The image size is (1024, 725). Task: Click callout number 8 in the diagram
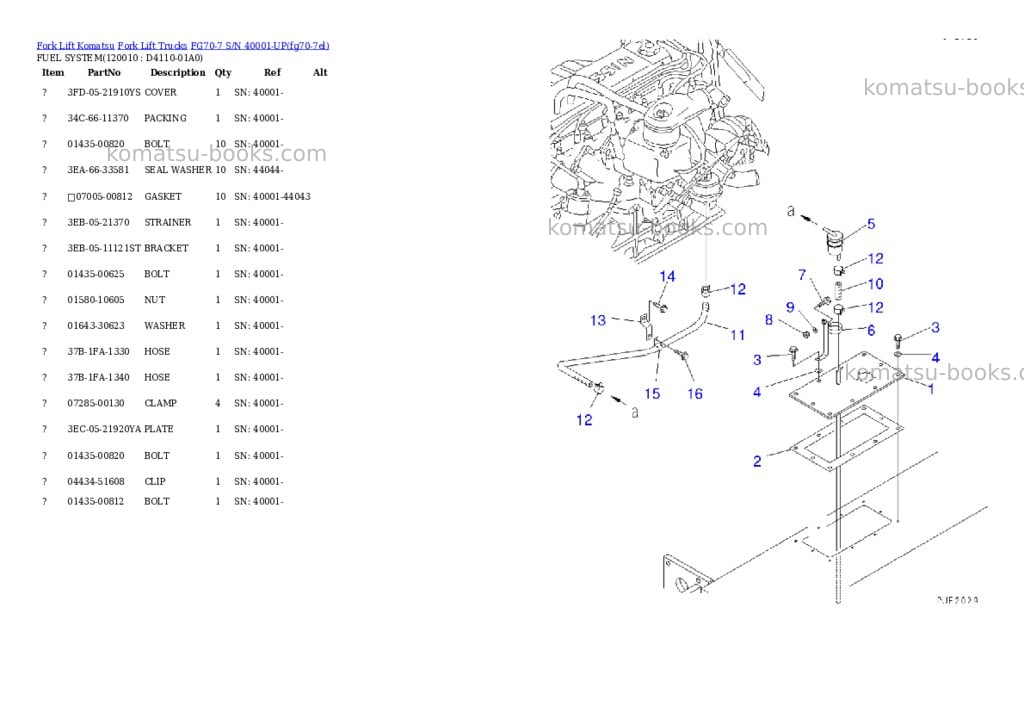click(769, 319)
